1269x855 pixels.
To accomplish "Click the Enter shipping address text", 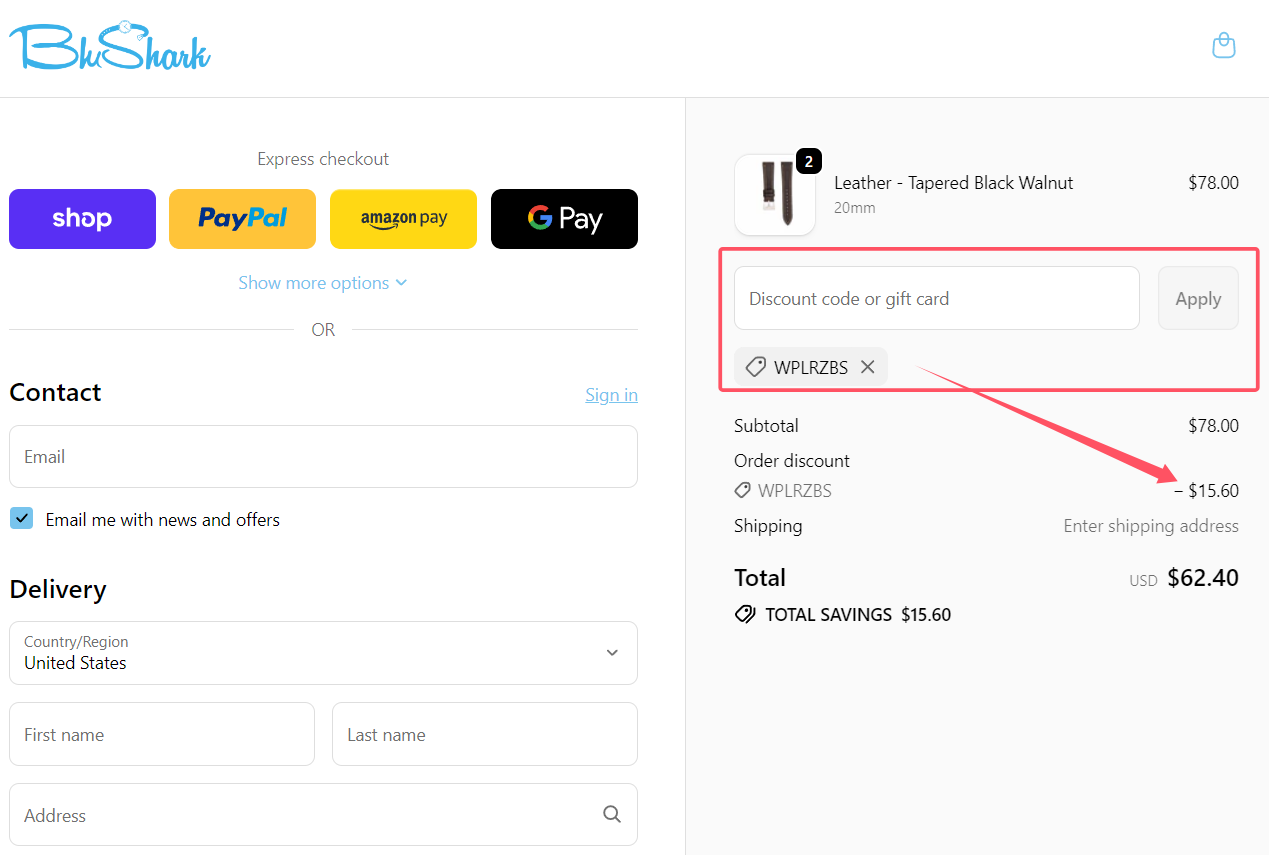I will (1151, 526).
